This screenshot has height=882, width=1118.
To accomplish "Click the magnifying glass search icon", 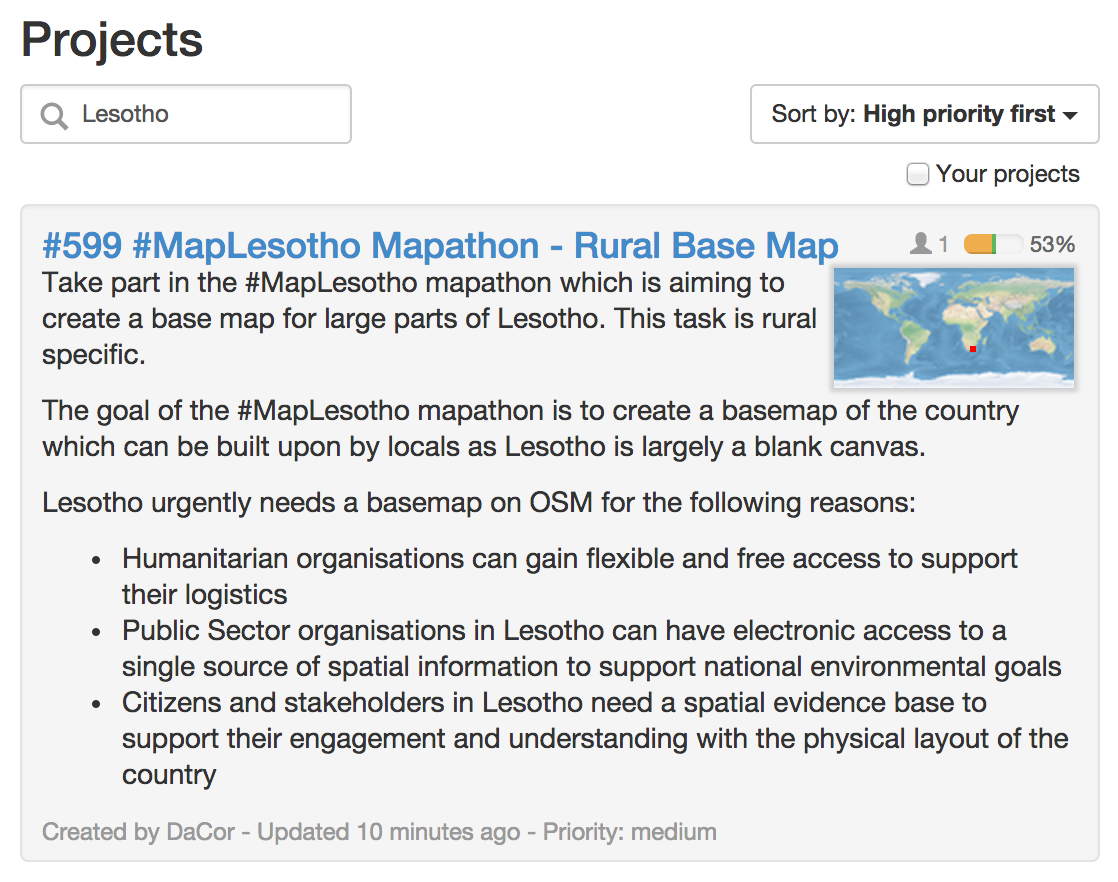I will (54, 116).
